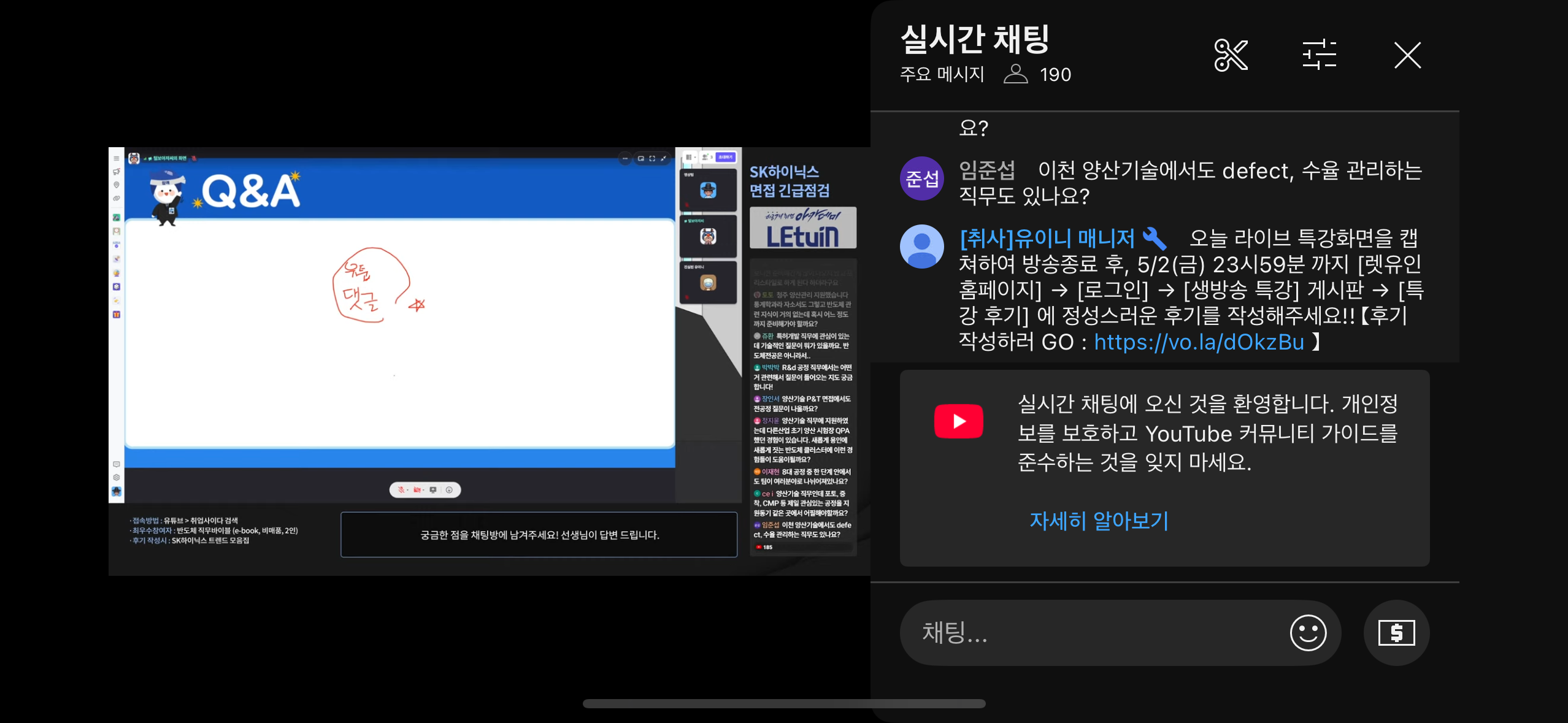Image resolution: width=1568 pixels, height=723 pixels.
Task: Open Super Chat dollar icon button
Action: [1396, 632]
